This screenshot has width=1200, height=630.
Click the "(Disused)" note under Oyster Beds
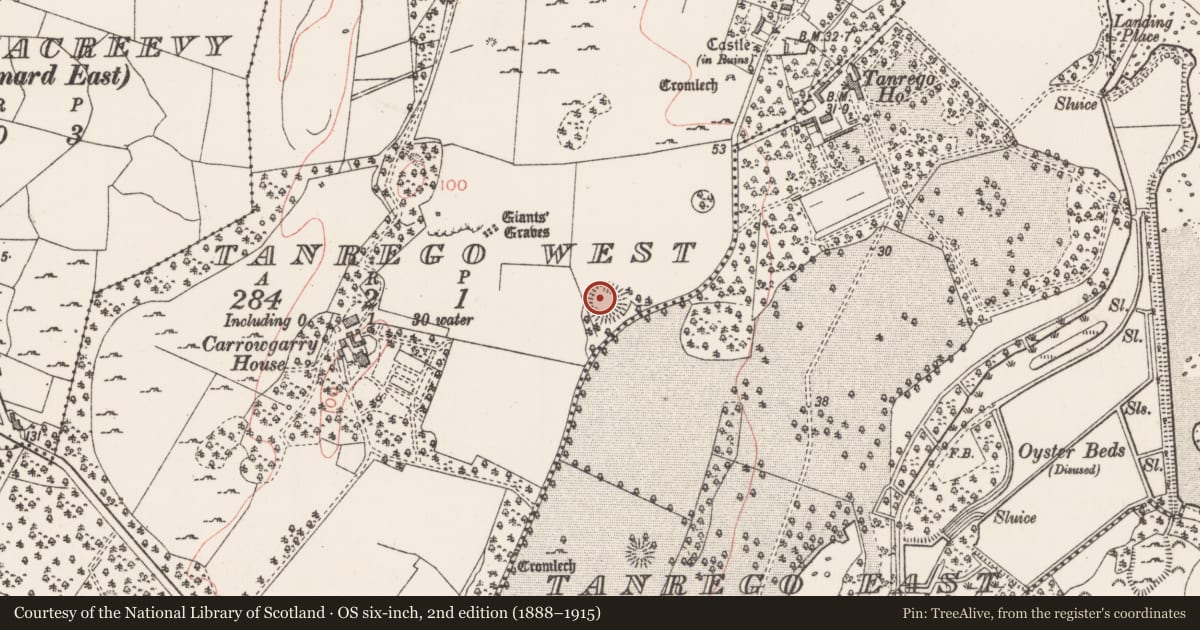(1075, 470)
